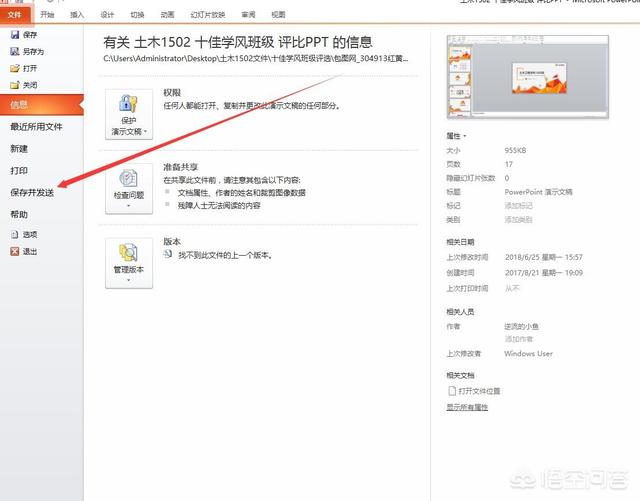
Task: Open Save & Send (保存并发送) page
Action: click(32, 192)
